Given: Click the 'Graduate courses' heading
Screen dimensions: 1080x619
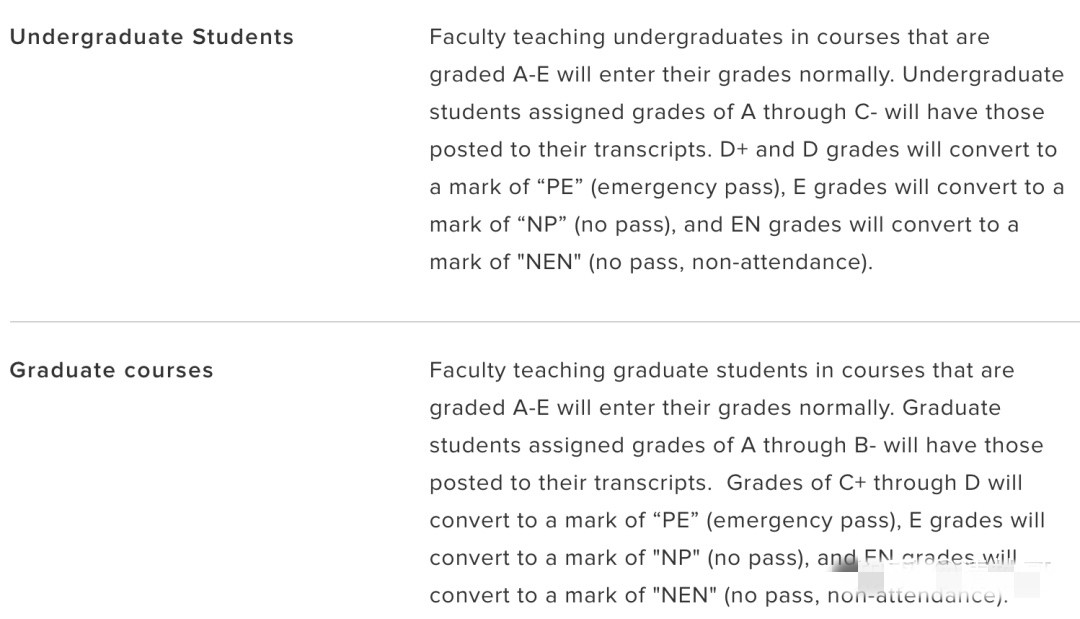Looking at the screenshot, I should (x=112, y=370).
